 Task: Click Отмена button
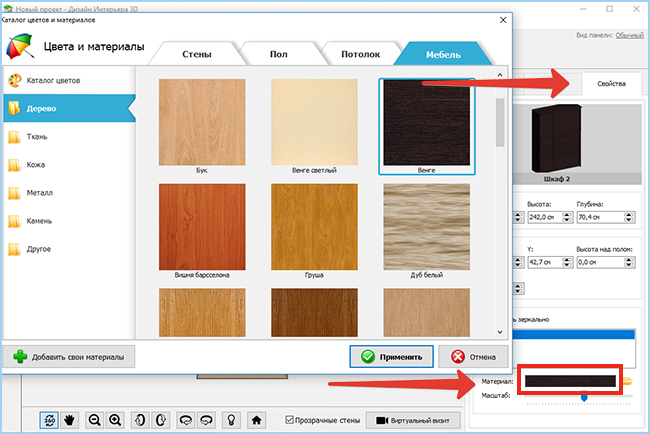click(x=473, y=356)
